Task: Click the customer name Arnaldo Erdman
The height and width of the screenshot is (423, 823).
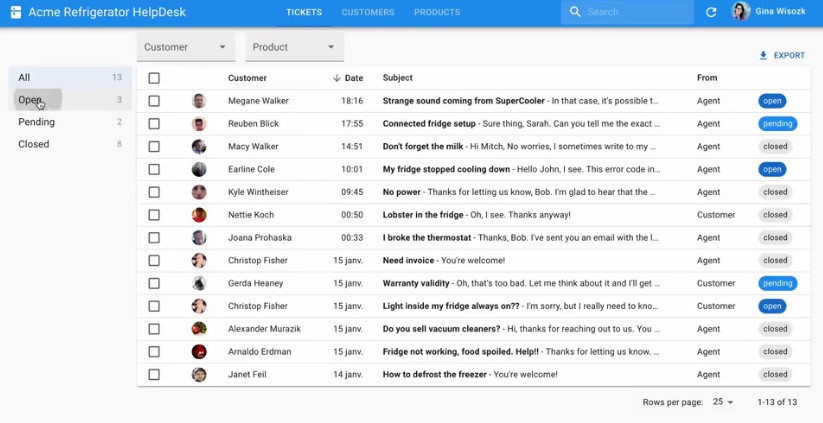Action: 259,352
